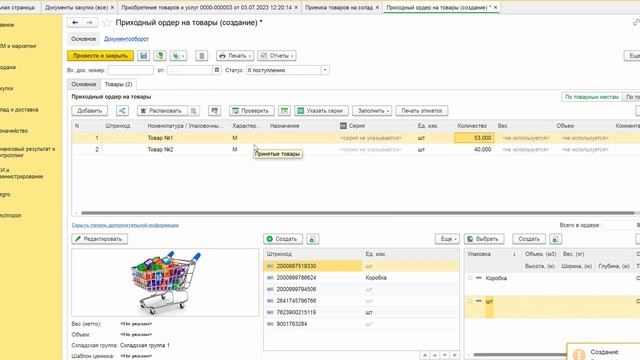Open the Еще dropdown in barcode panel
The width and height of the screenshot is (640, 360).
click(447, 239)
